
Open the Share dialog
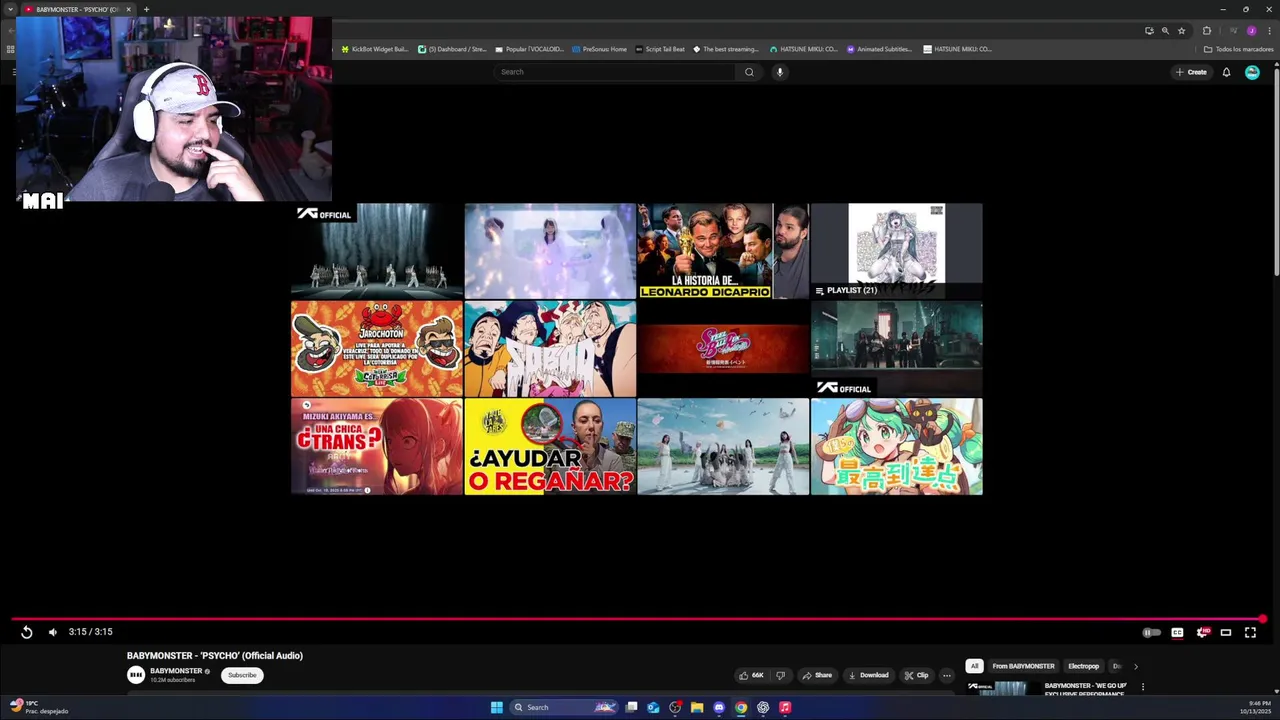tap(817, 675)
